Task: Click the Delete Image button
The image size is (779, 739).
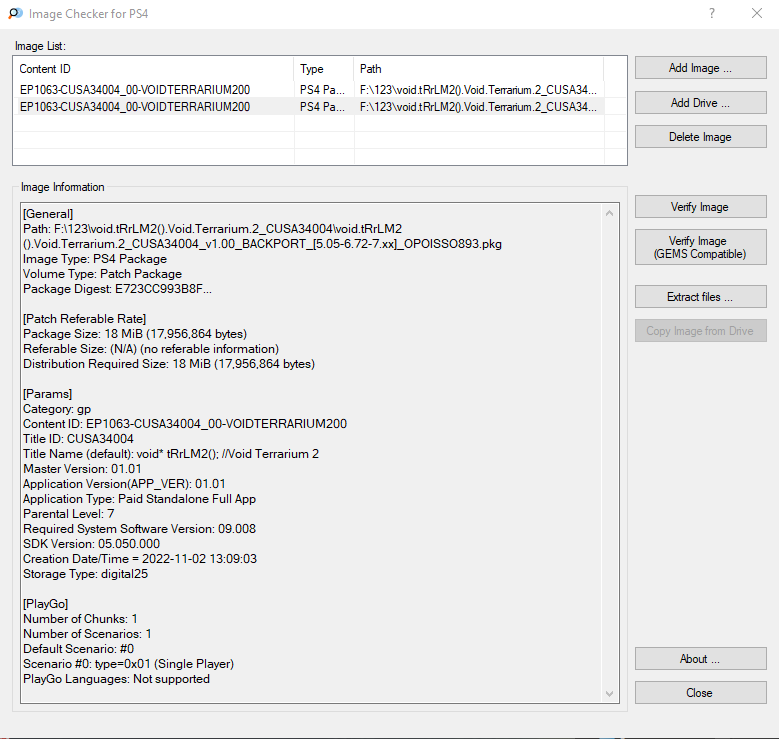Action: coord(701,137)
